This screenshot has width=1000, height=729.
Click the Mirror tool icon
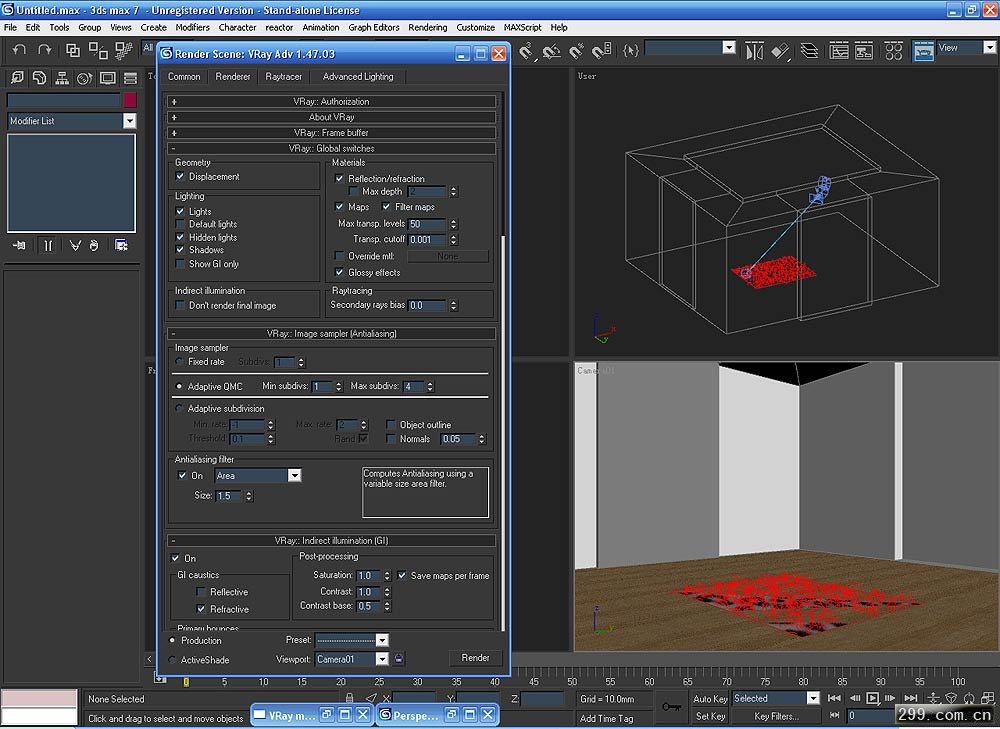[x=754, y=50]
